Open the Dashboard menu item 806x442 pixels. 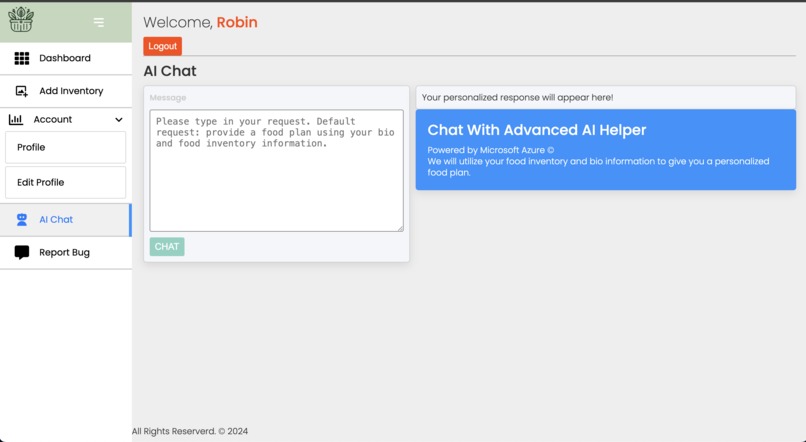tap(66, 58)
